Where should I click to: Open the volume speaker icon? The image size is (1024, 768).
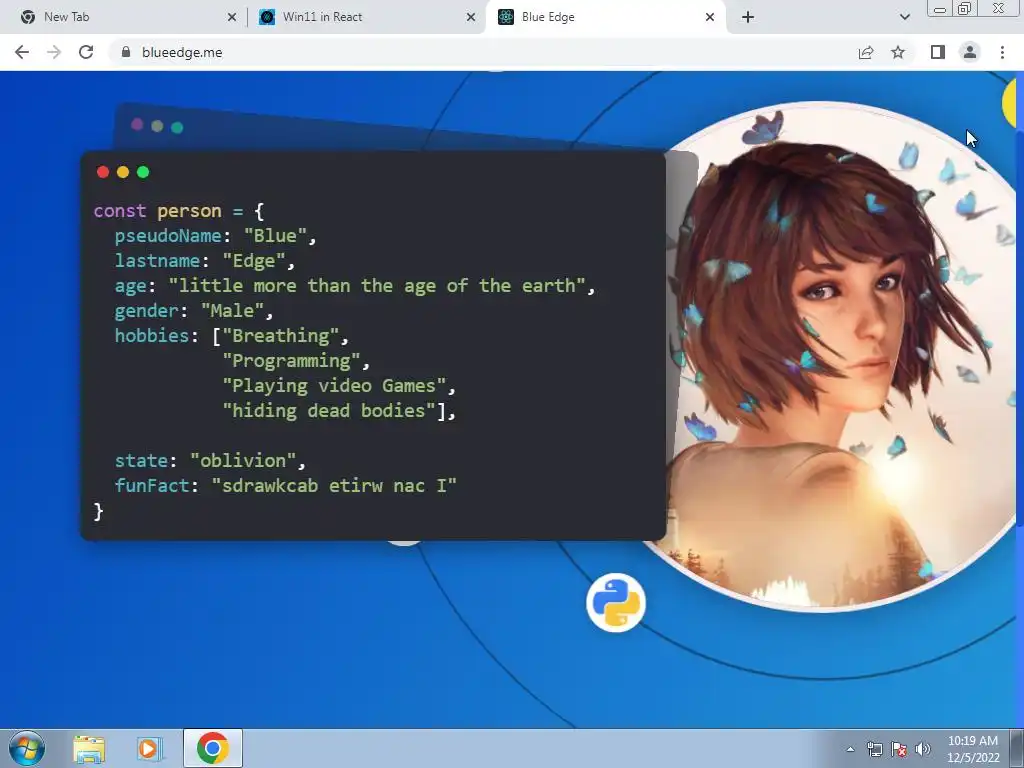coord(923,749)
